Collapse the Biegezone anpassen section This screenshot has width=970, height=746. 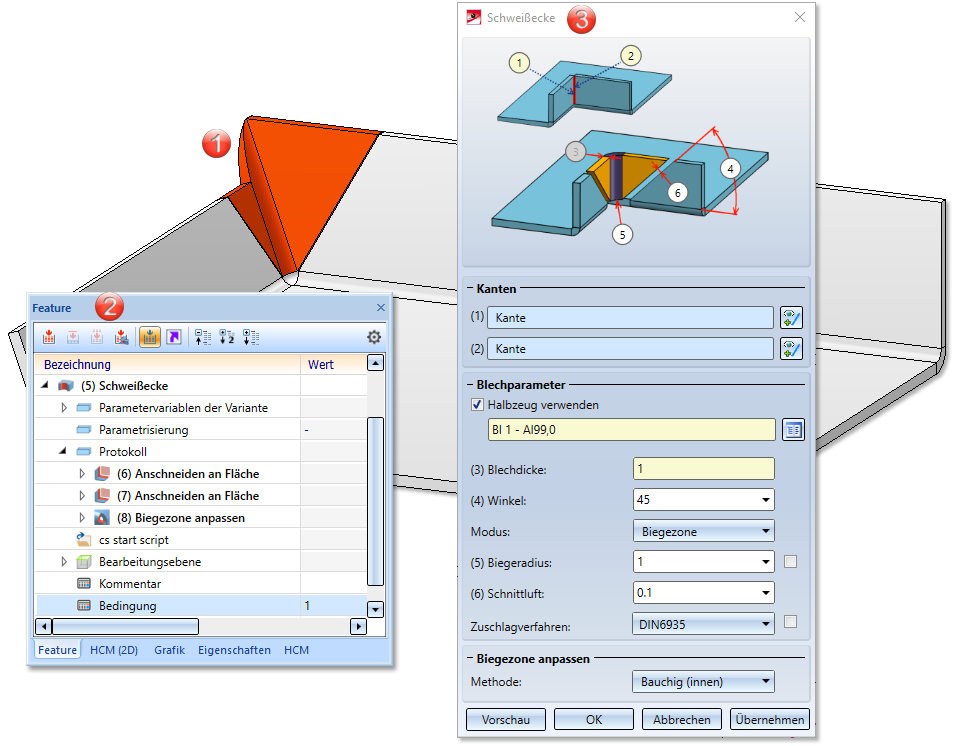[x=470, y=658]
